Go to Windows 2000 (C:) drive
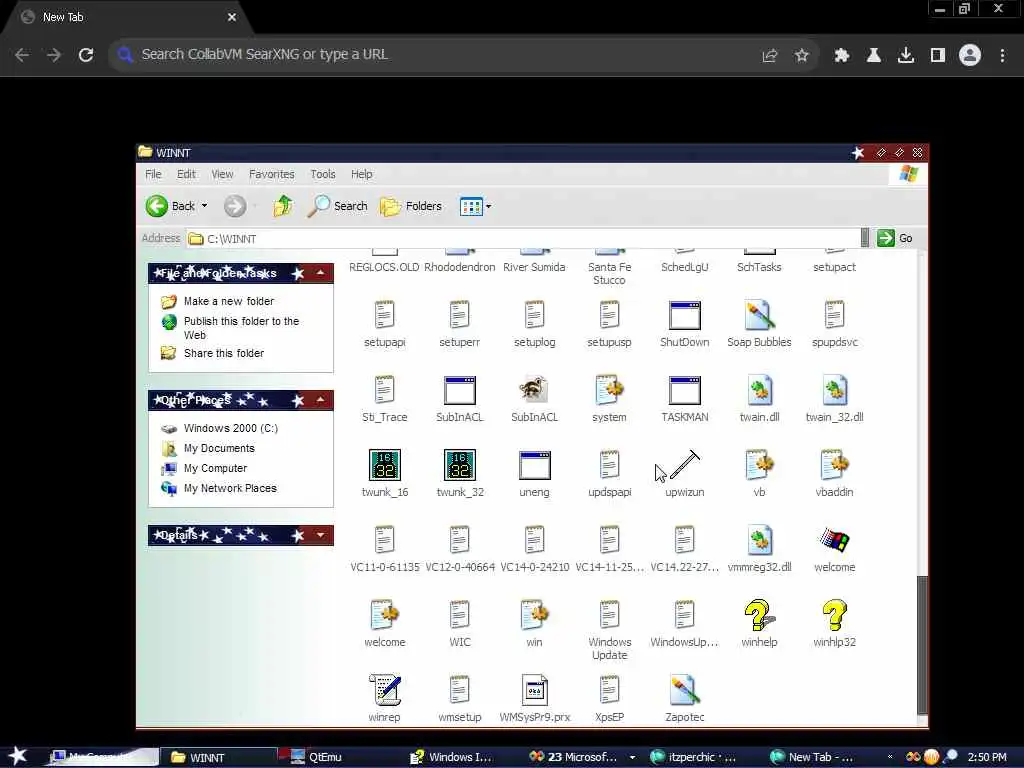The height and width of the screenshot is (768, 1024). click(x=231, y=428)
